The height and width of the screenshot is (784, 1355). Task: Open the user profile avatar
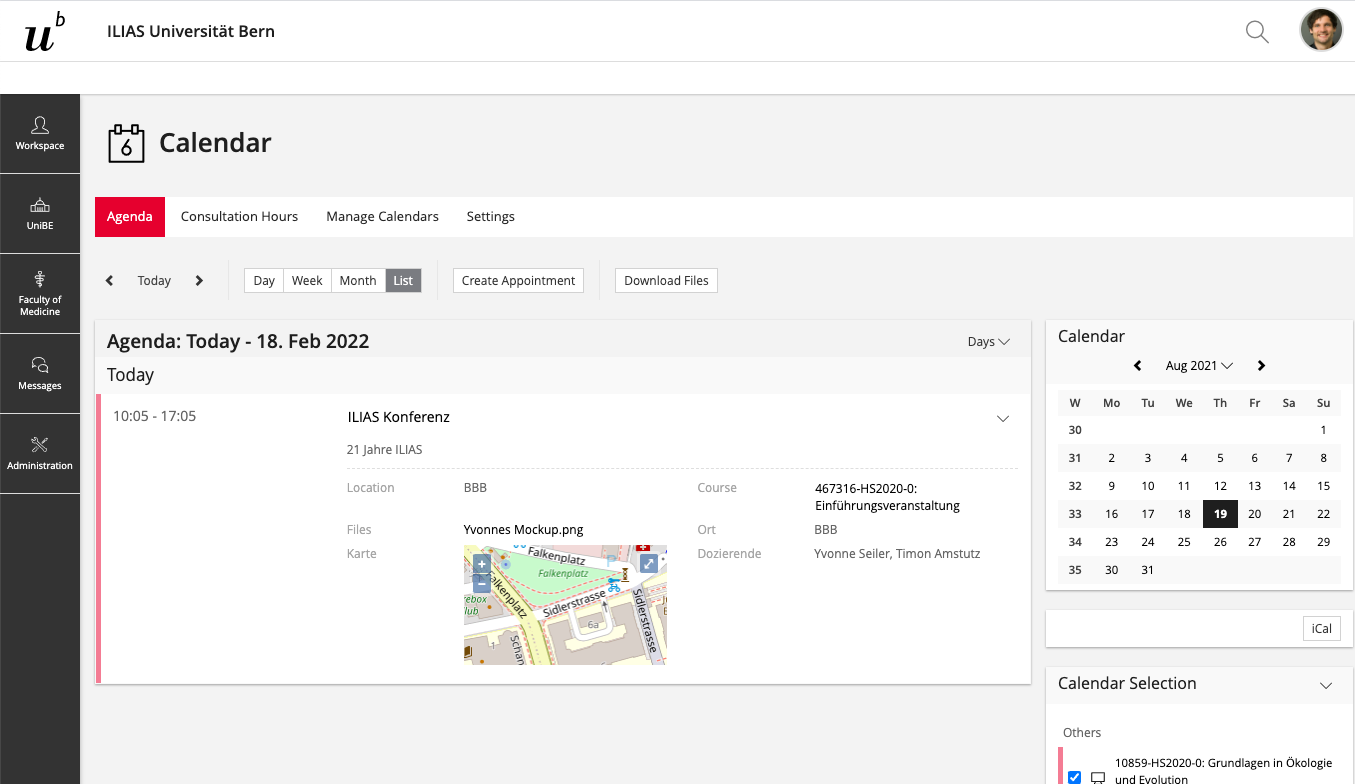click(1321, 31)
